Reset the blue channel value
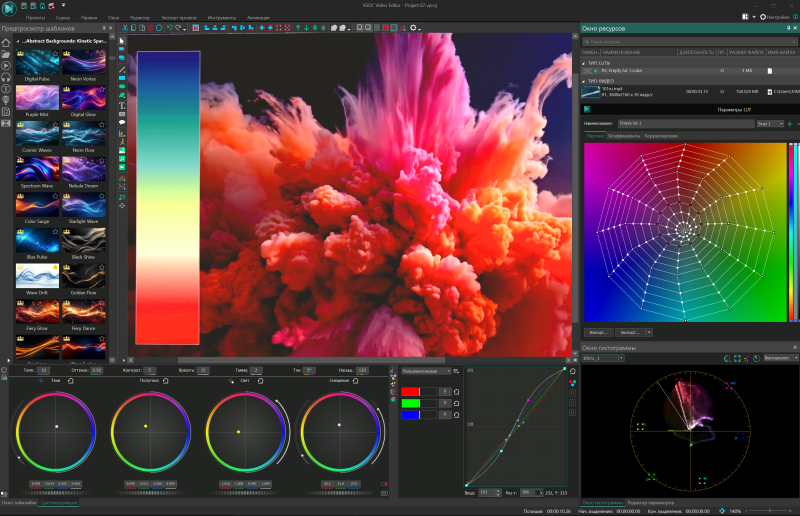Image resolution: width=800 pixels, height=516 pixels. pyautogui.click(x=456, y=415)
